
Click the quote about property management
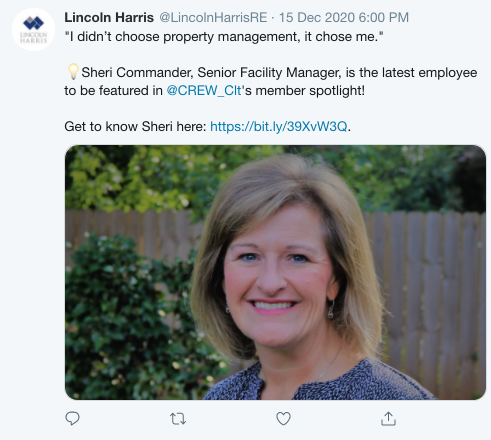click(x=224, y=37)
